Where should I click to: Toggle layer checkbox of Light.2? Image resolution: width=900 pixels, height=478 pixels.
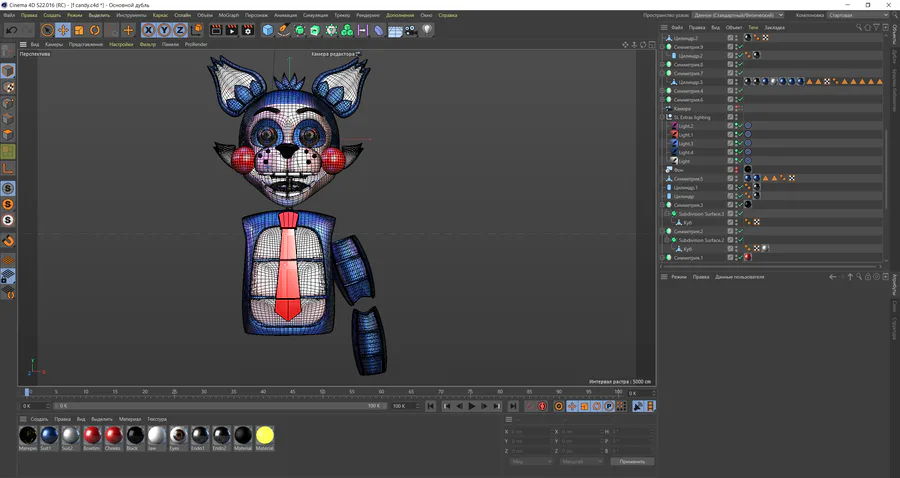(x=730, y=126)
